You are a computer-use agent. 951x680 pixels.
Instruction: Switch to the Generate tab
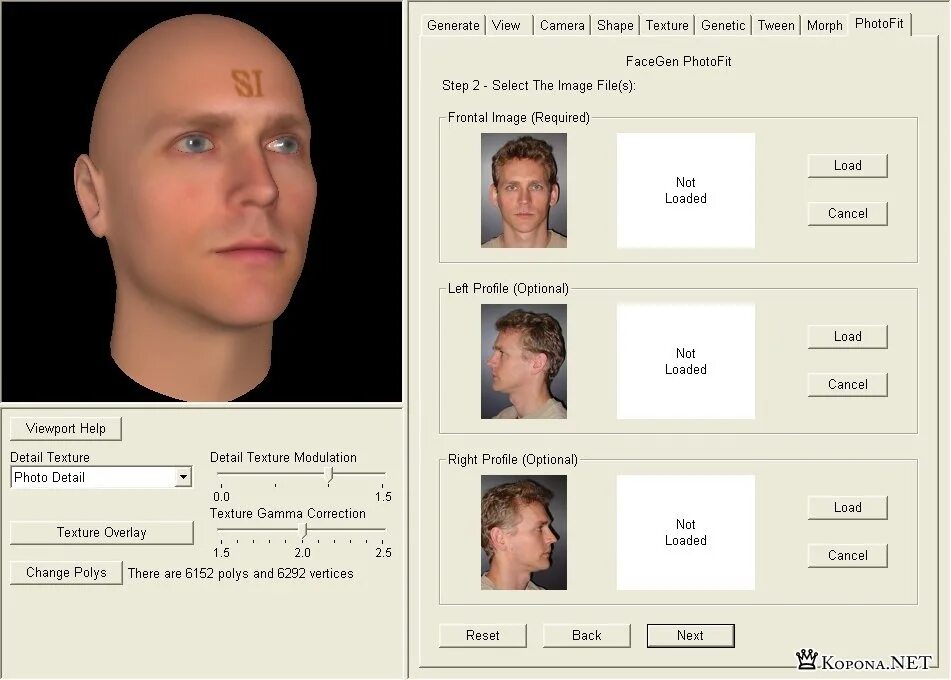[453, 25]
